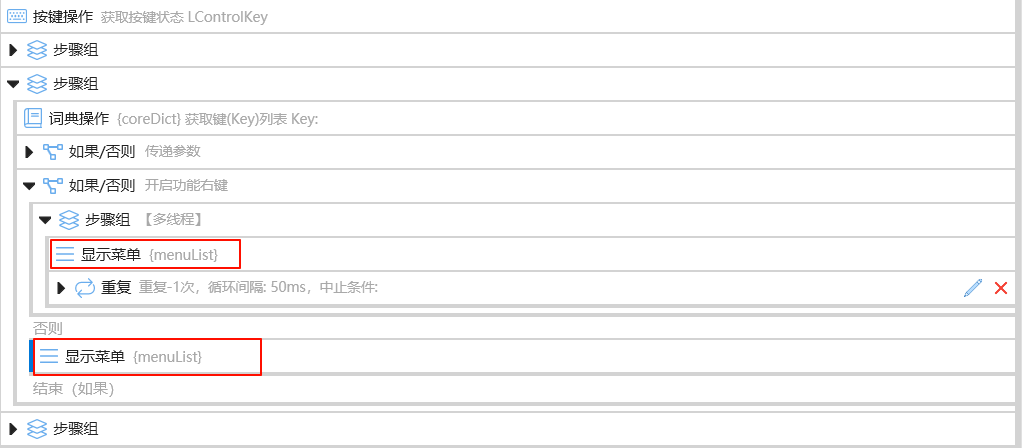Viewport: 1023px width, 448px height.
Task: Select the 按键操作 LControlKey step row
Action: [x=509, y=16]
